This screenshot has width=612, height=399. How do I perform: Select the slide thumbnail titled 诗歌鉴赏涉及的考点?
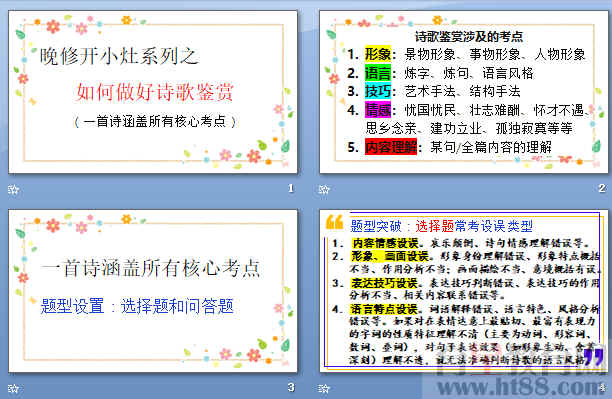pyautogui.click(x=464, y=92)
